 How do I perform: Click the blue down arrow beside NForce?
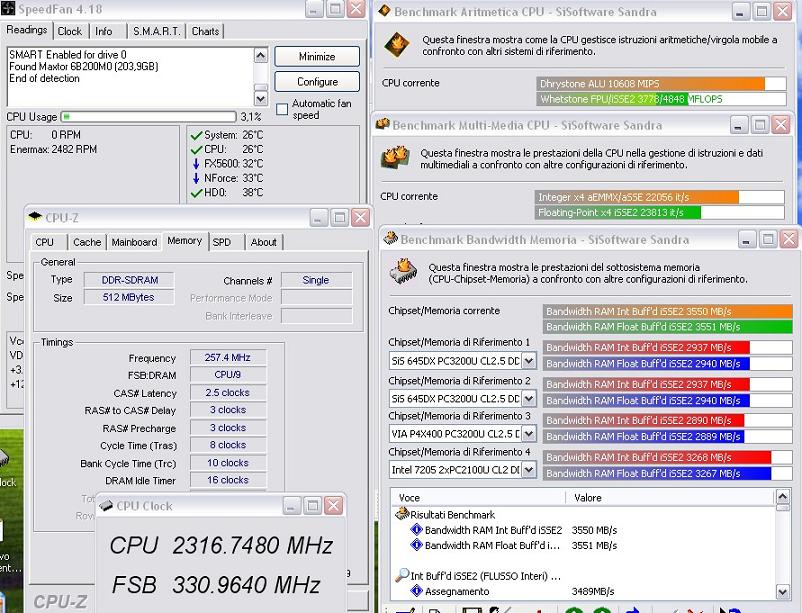click(196, 178)
